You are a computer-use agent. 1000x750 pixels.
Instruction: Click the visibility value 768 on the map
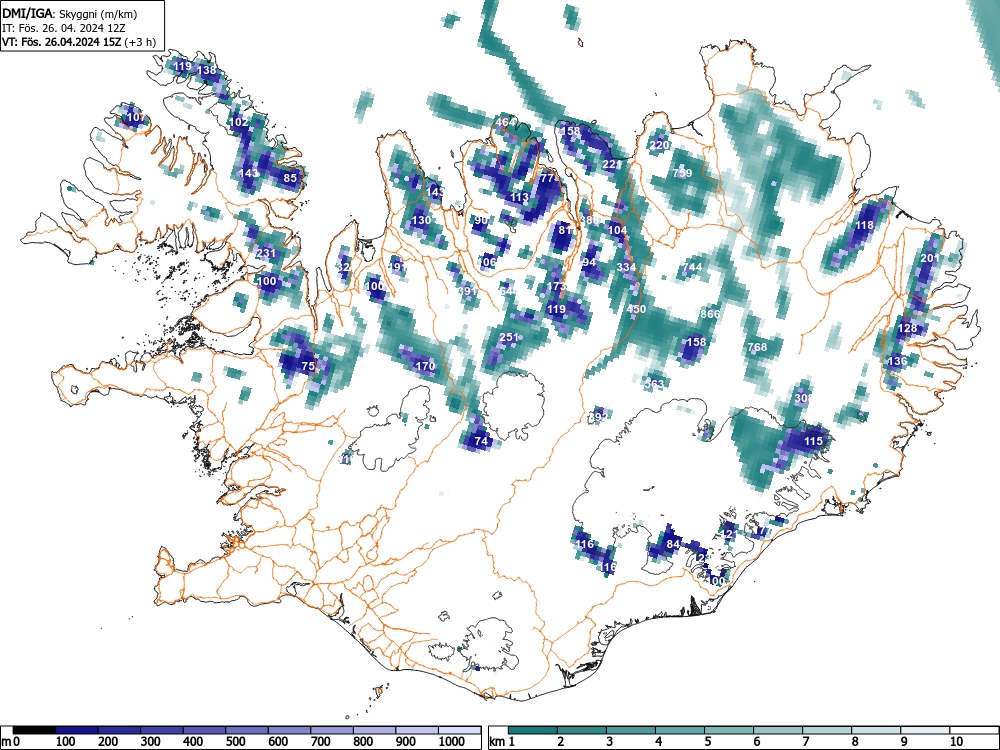757,347
